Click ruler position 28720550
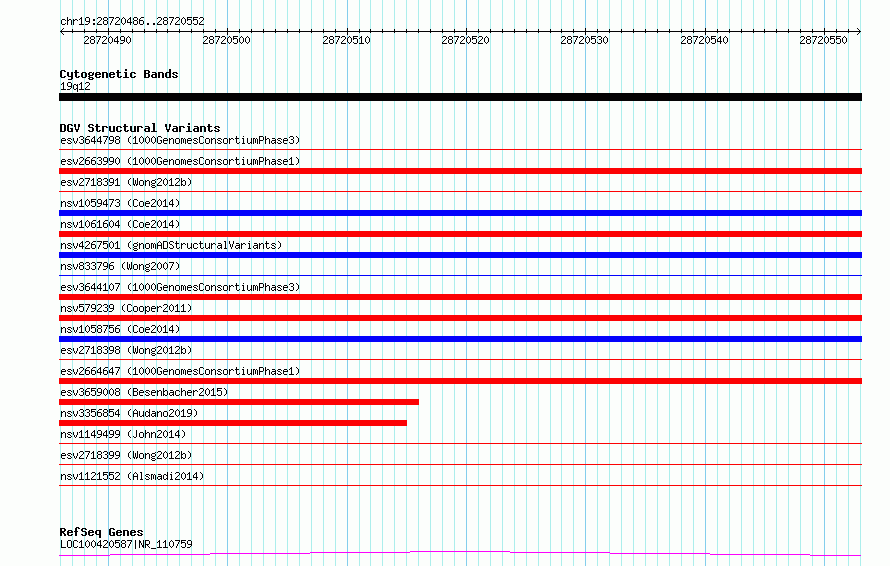Viewport: 890px width, 566px height. pyautogui.click(x=824, y=40)
